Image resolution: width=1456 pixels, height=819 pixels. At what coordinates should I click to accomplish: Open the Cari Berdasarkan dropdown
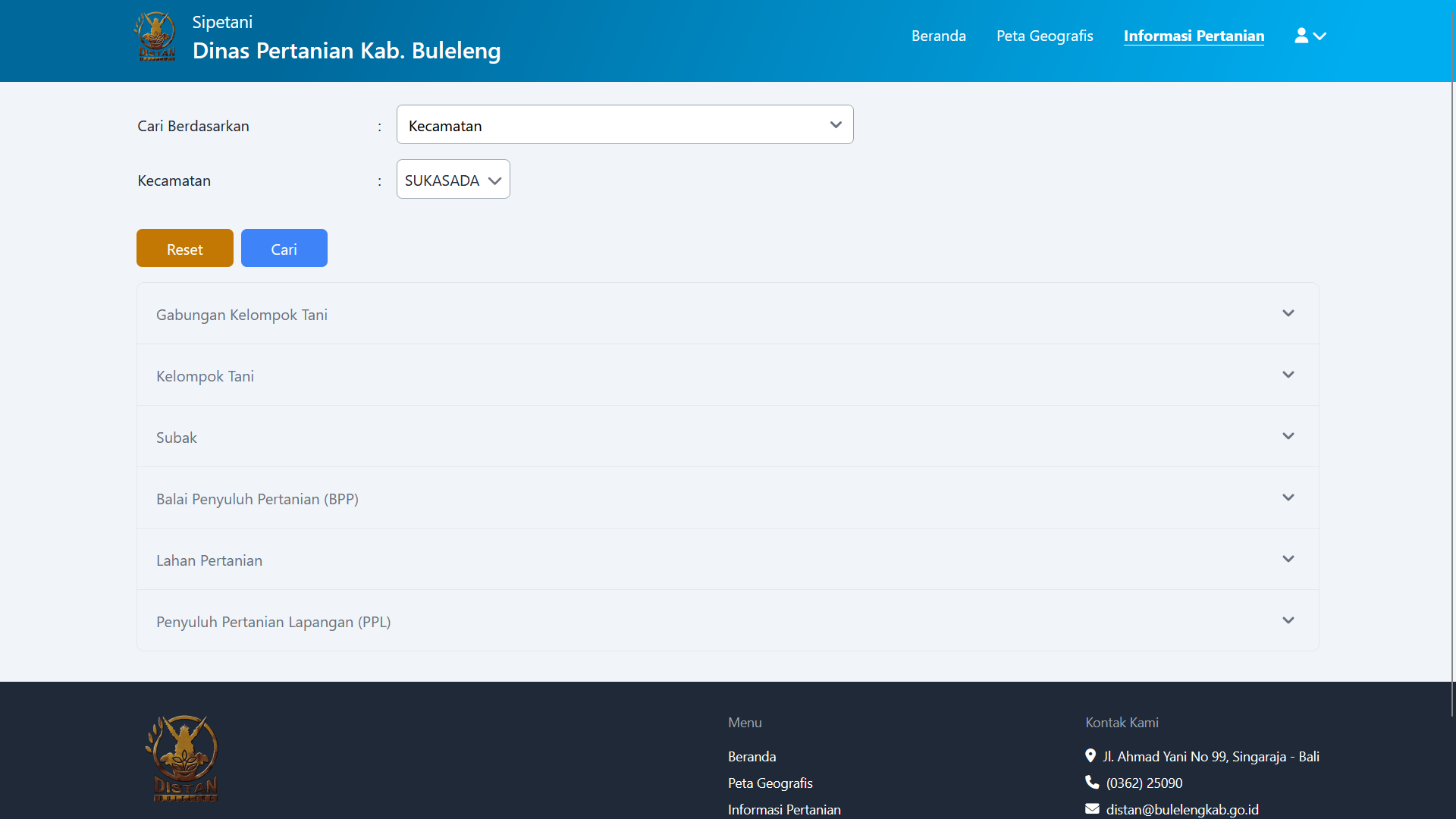click(x=624, y=124)
